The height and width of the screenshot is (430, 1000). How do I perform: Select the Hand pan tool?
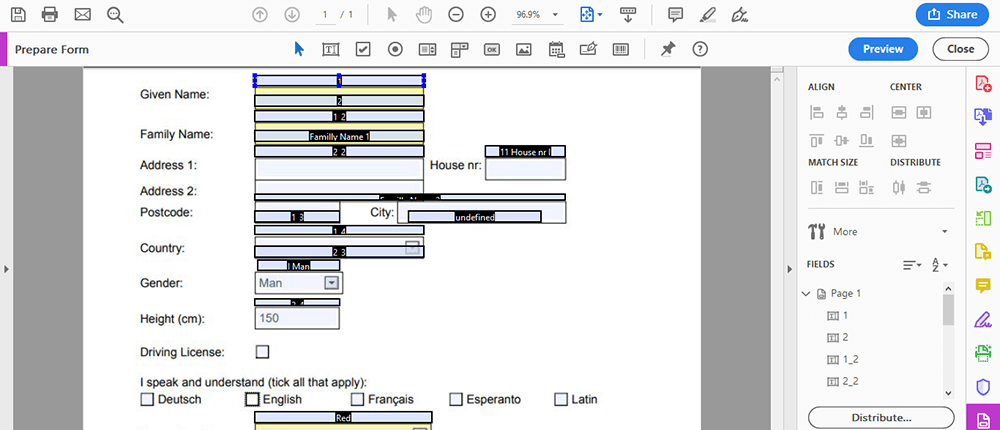[424, 15]
